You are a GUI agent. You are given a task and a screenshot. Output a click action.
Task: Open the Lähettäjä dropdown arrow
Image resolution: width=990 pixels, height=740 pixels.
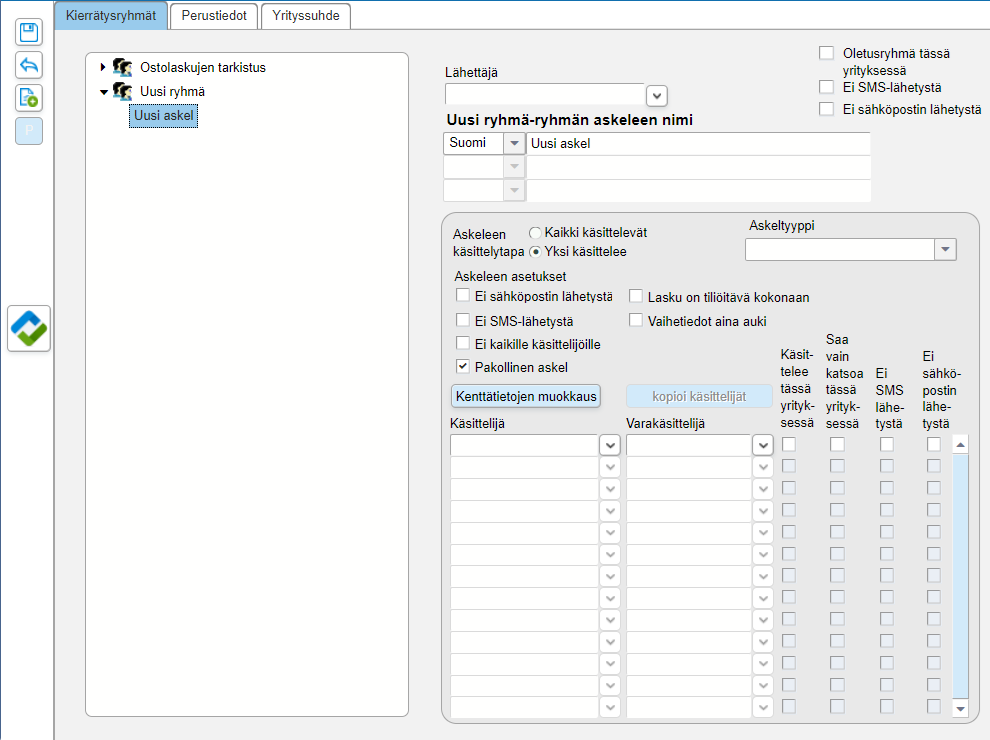click(656, 96)
